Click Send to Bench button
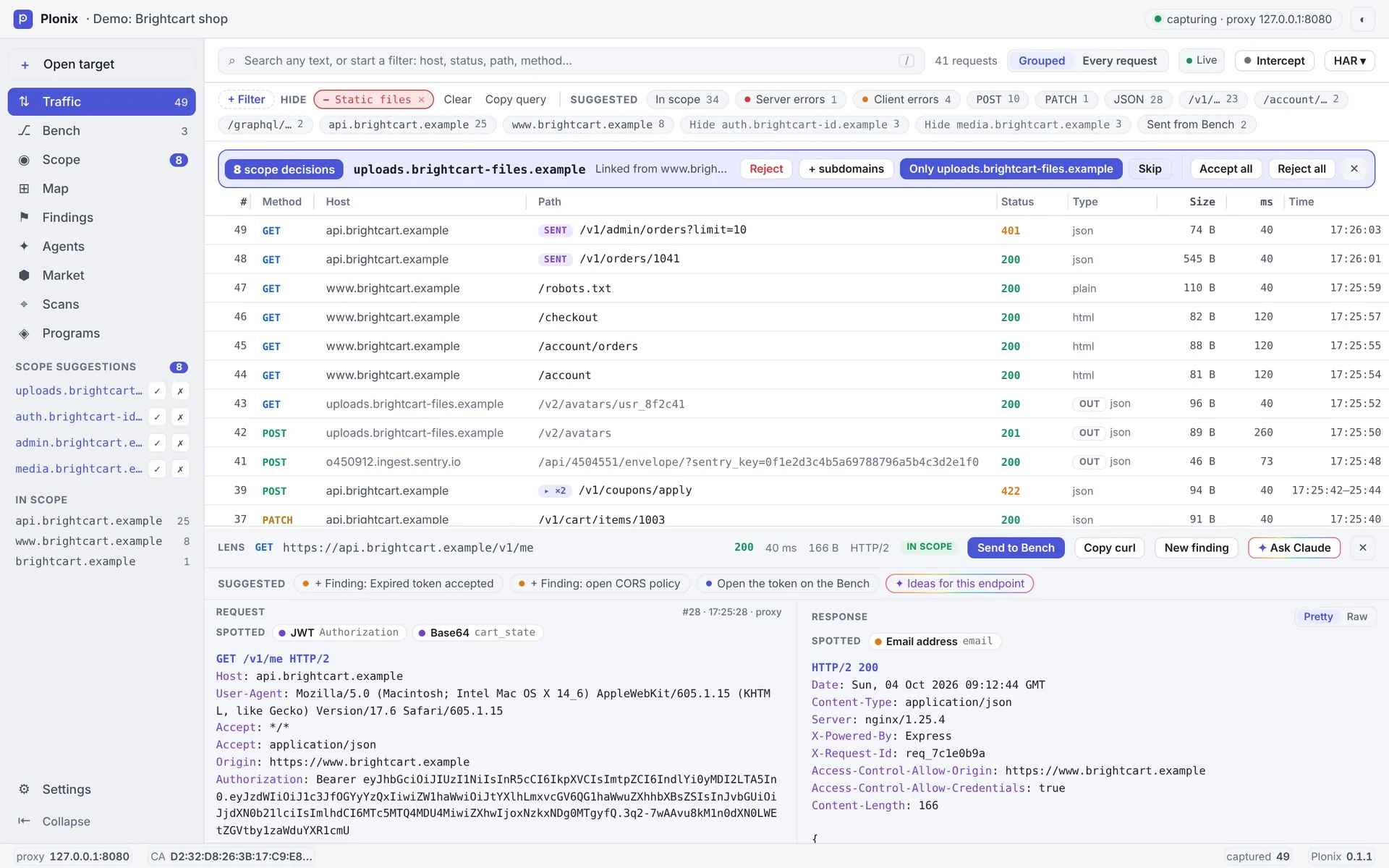Image resolution: width=1389 pixels, height=868 pixels. [x=1016, y=548]
